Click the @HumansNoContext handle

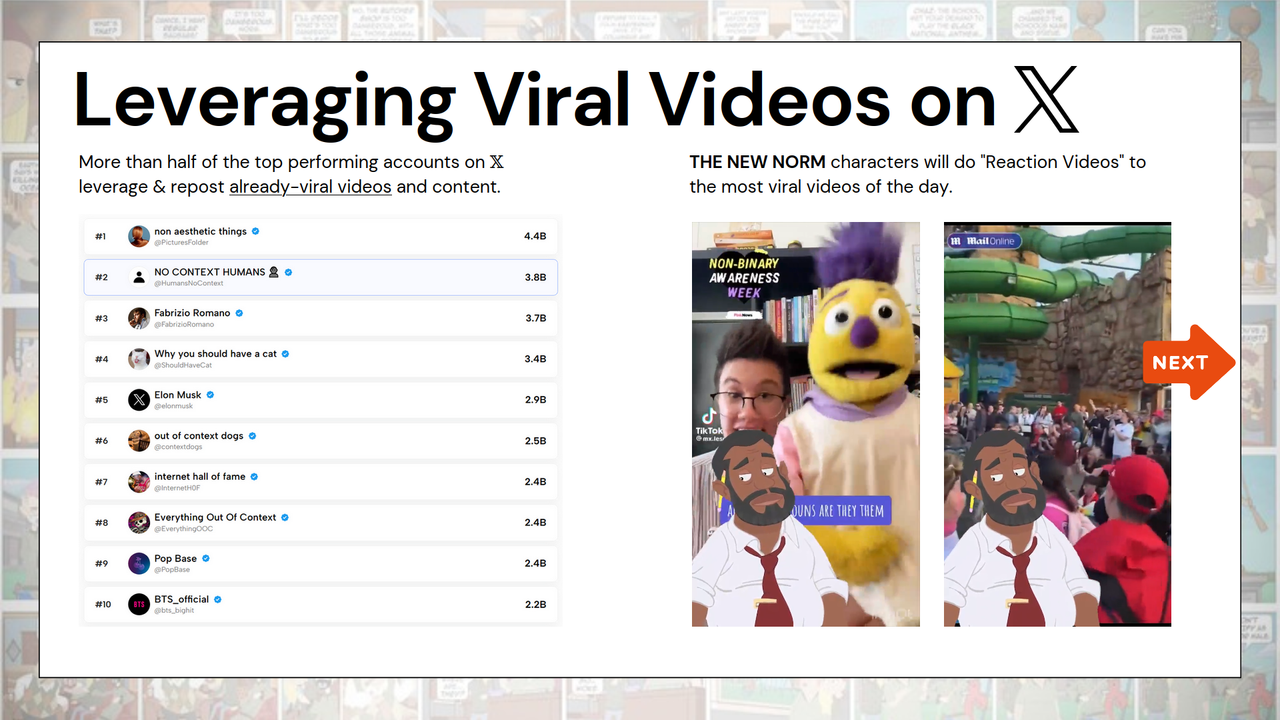point(189,284)
